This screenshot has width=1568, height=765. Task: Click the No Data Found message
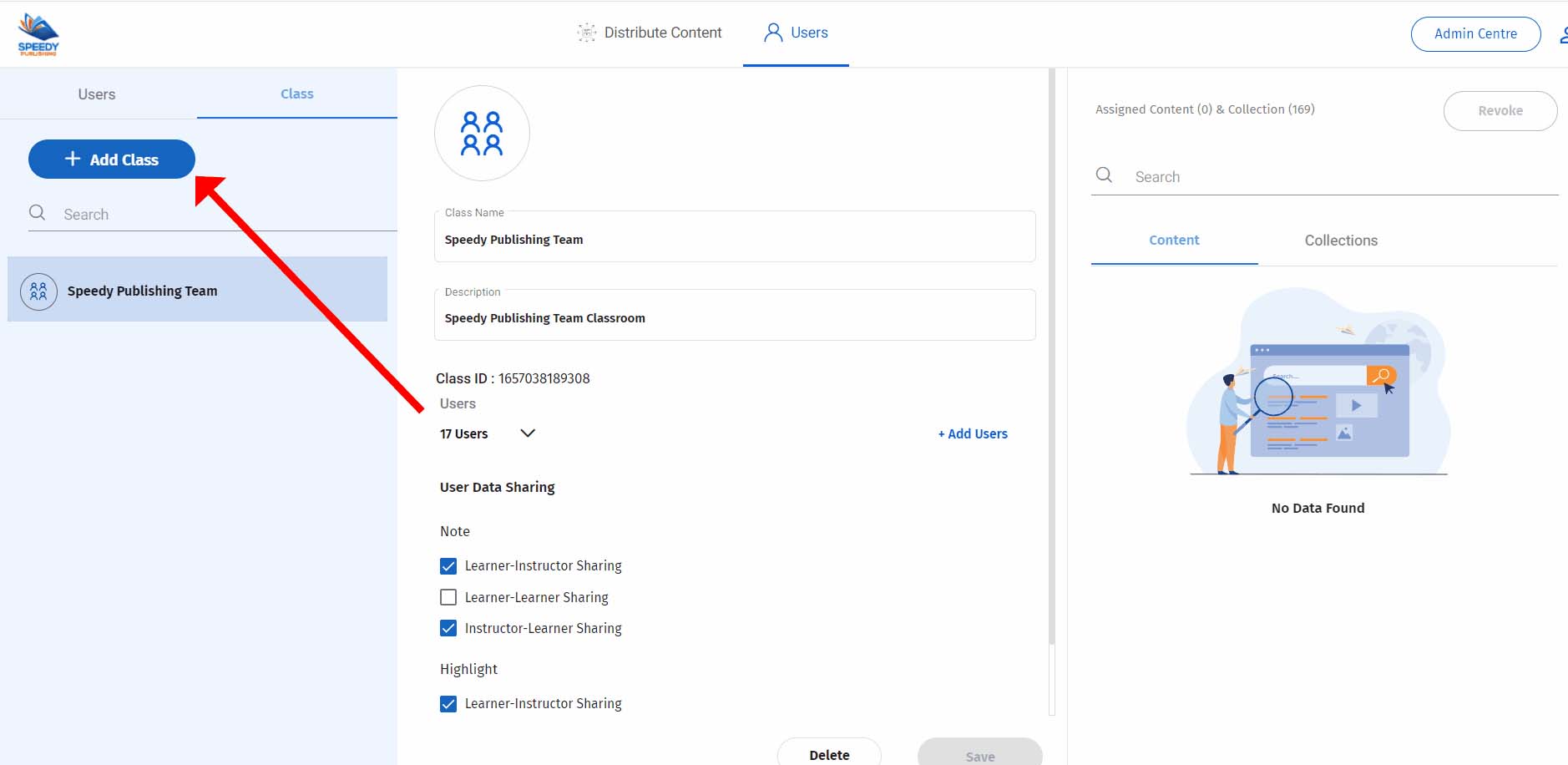(1318, 508)
